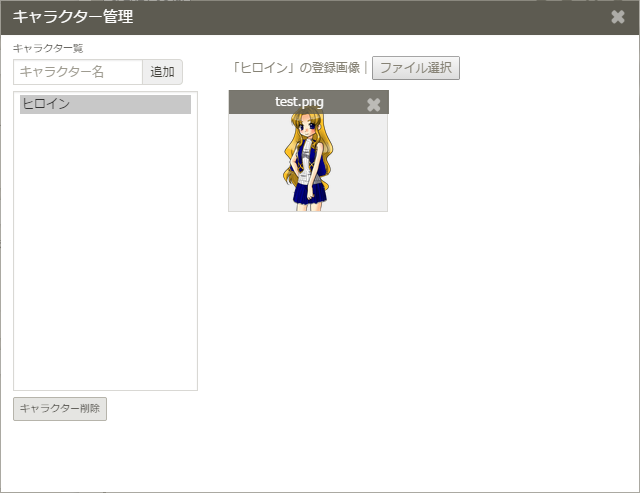
Task: Click the 「ヒロイン」の登録画像 label
Action: click(296, 68)
